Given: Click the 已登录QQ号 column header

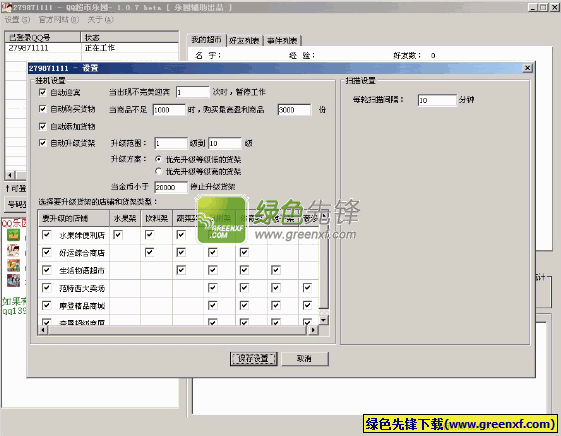Looking at the screenshot, I should (x=43, y=37).
